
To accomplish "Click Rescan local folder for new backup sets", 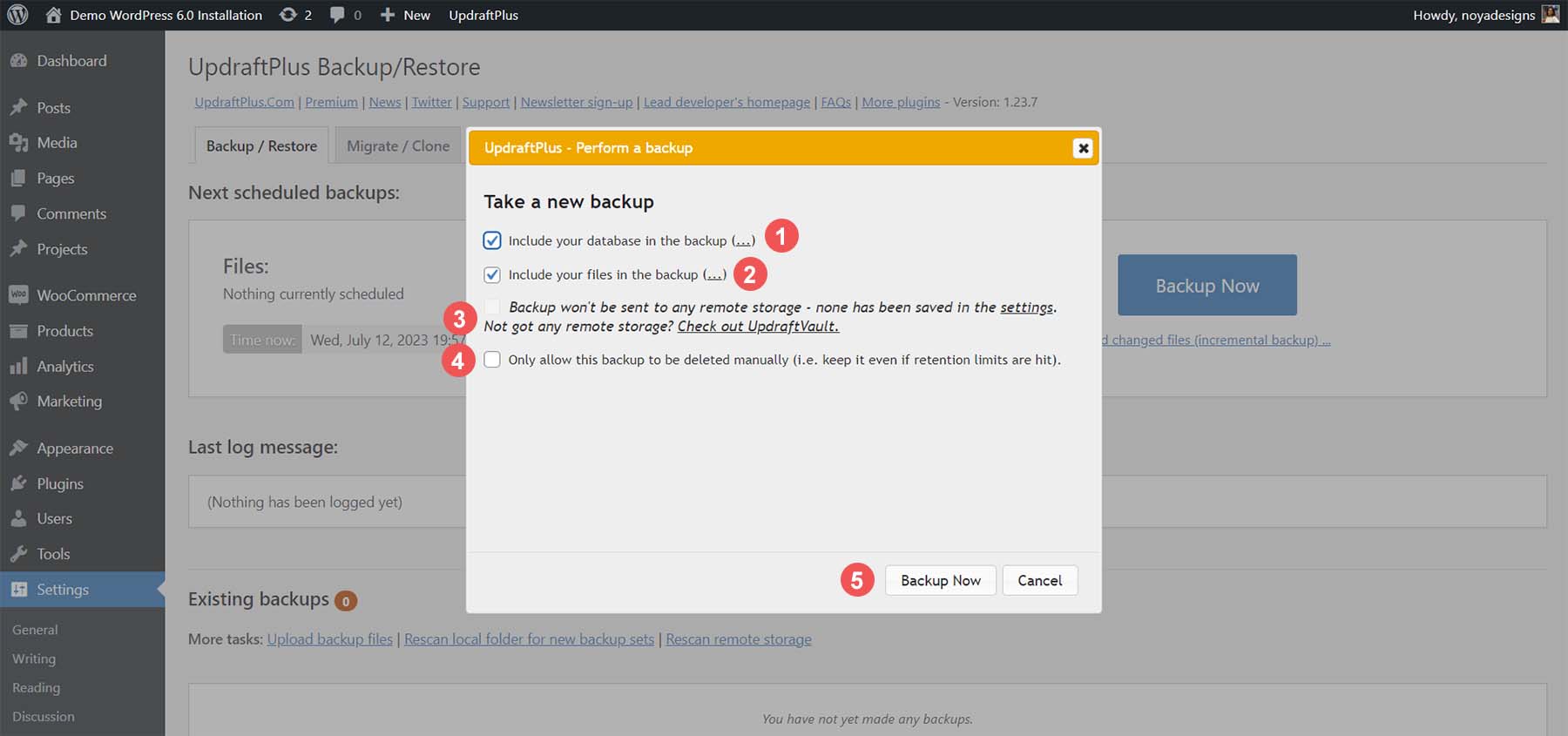I will point(529,639).
